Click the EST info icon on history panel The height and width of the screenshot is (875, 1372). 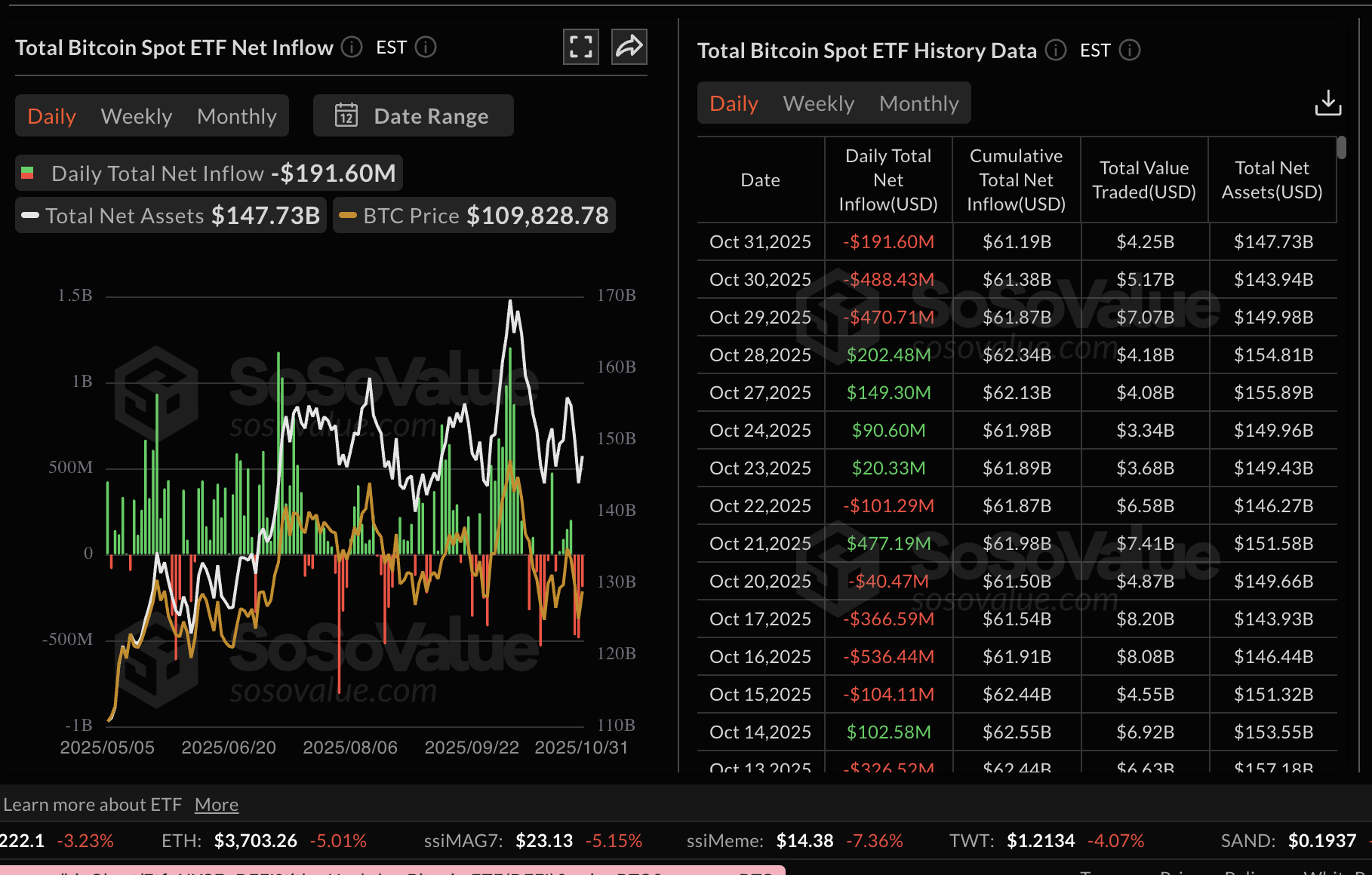(1130, 51)
